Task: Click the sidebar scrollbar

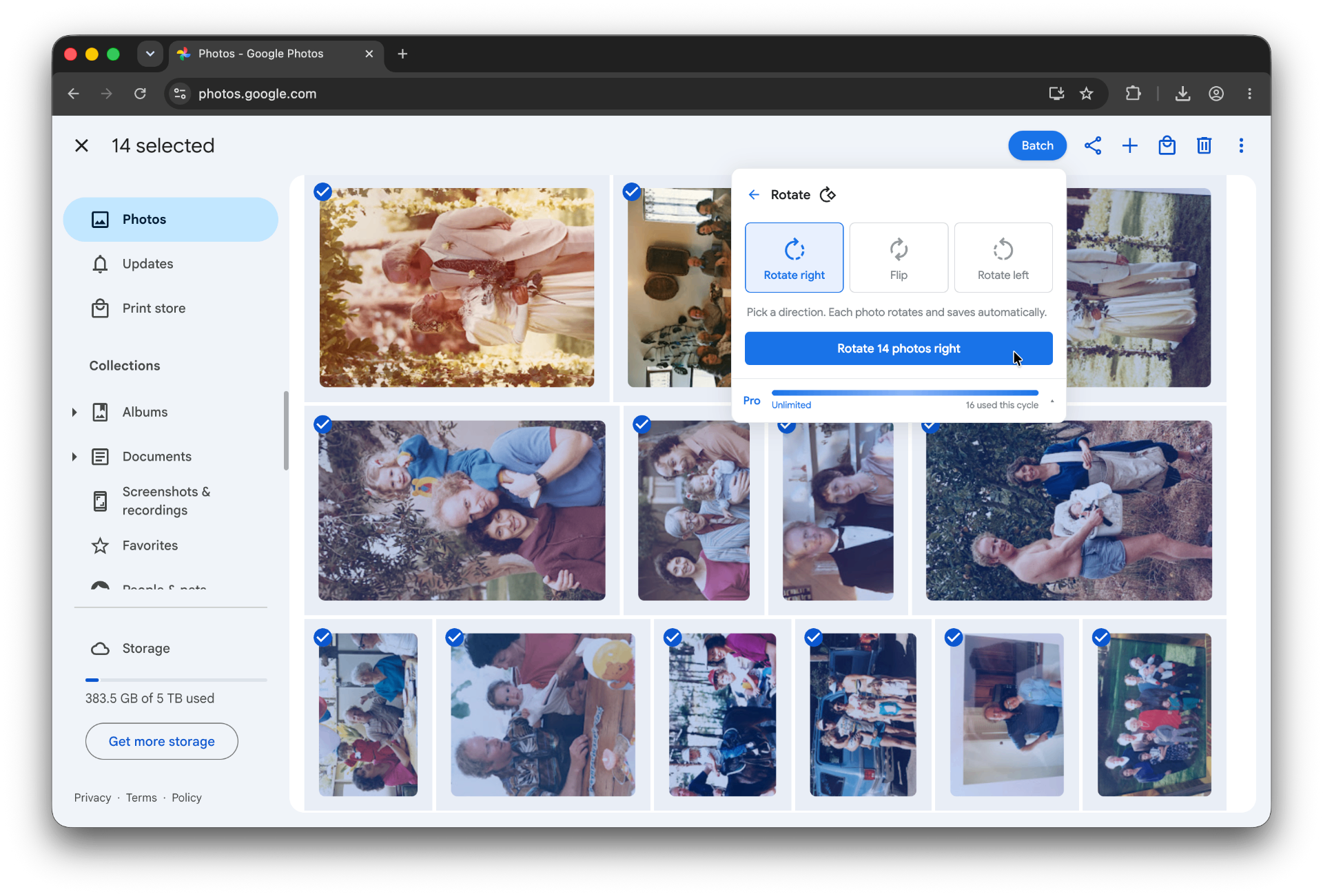Action: coord(286,430)
